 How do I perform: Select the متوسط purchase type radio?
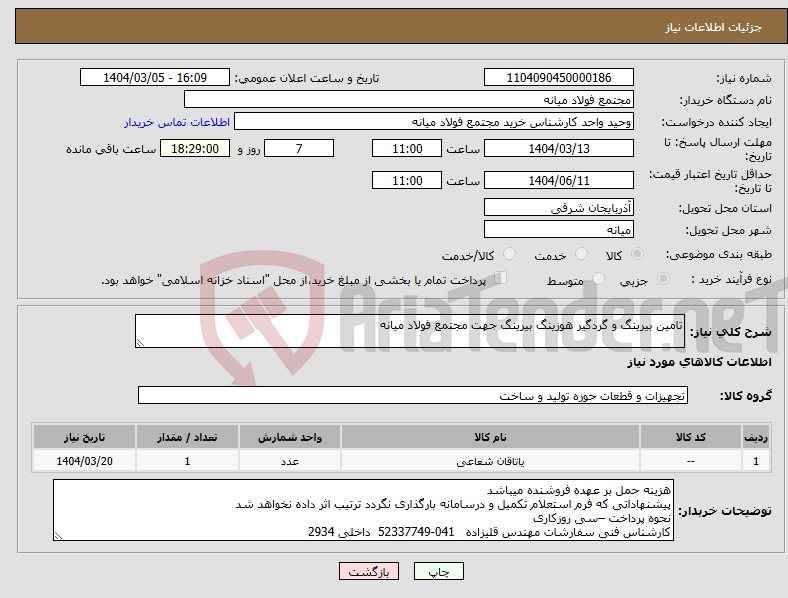point(598,278)
